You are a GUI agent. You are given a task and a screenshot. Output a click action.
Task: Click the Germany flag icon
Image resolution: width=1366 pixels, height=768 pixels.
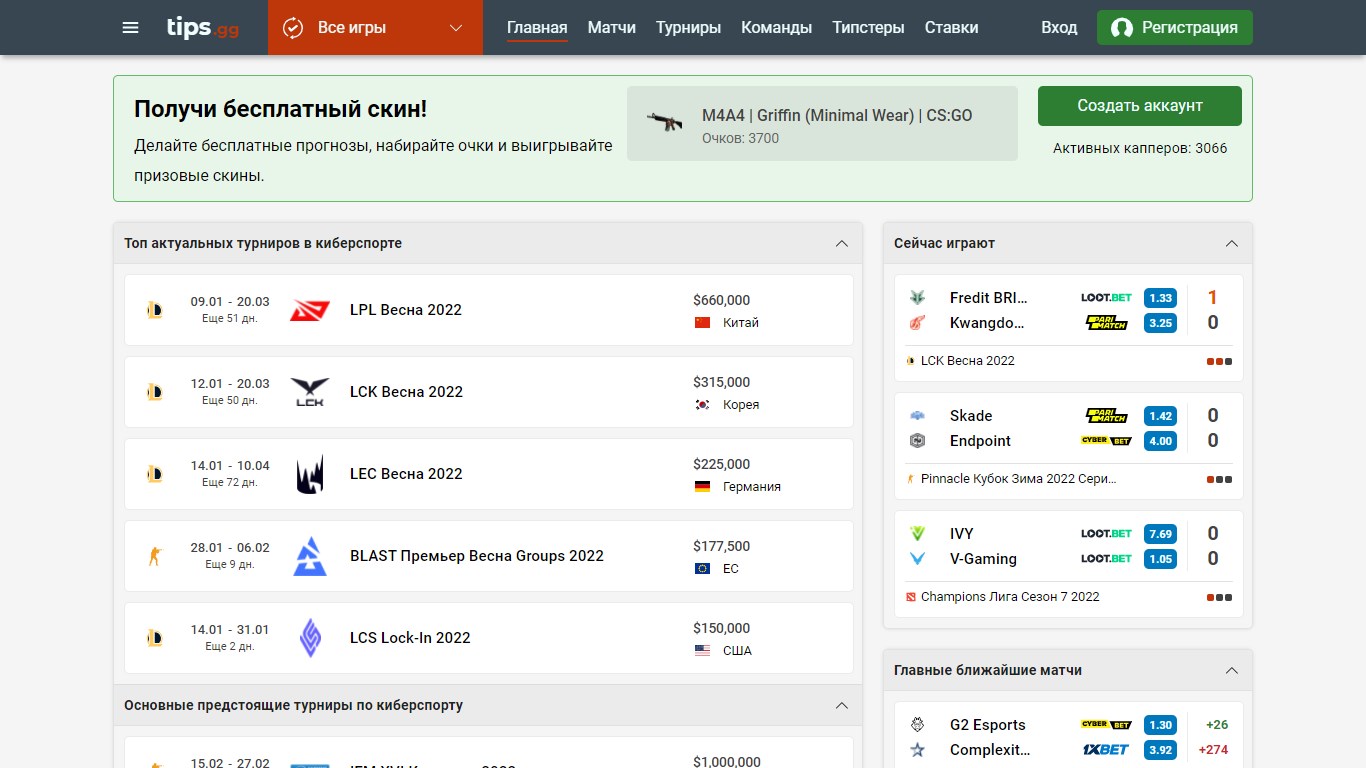pos(702,487)
